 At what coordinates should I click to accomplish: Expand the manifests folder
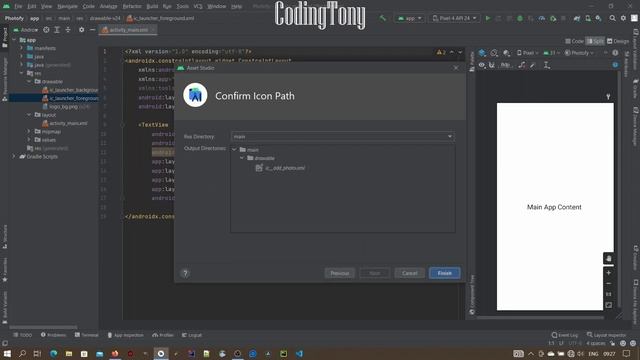[22, 48]
